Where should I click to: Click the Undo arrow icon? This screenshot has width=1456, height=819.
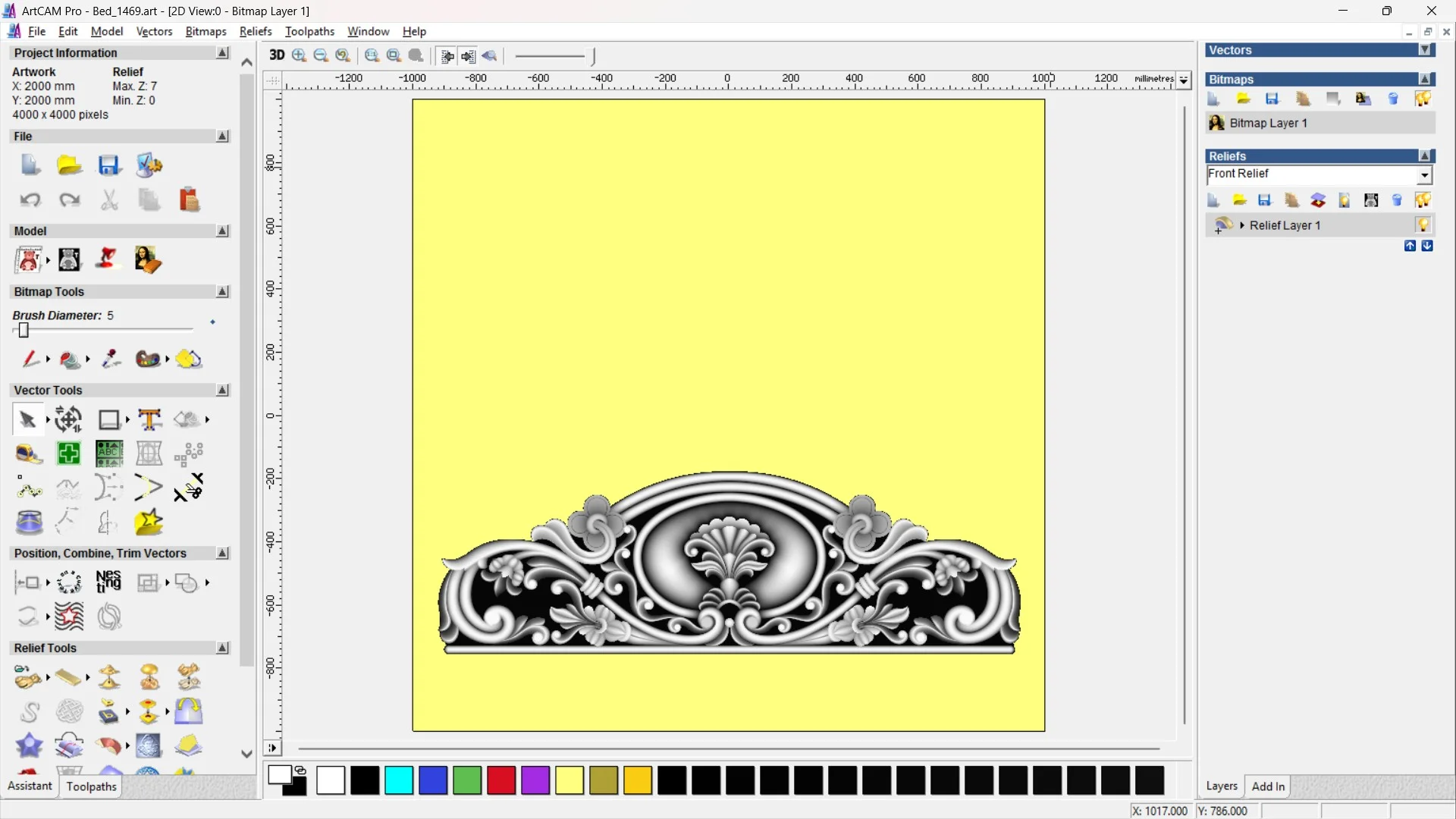(x=30, y=200)
